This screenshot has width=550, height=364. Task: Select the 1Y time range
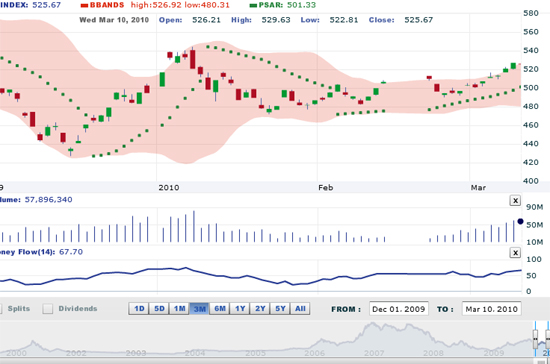click(x=240, y=309)
